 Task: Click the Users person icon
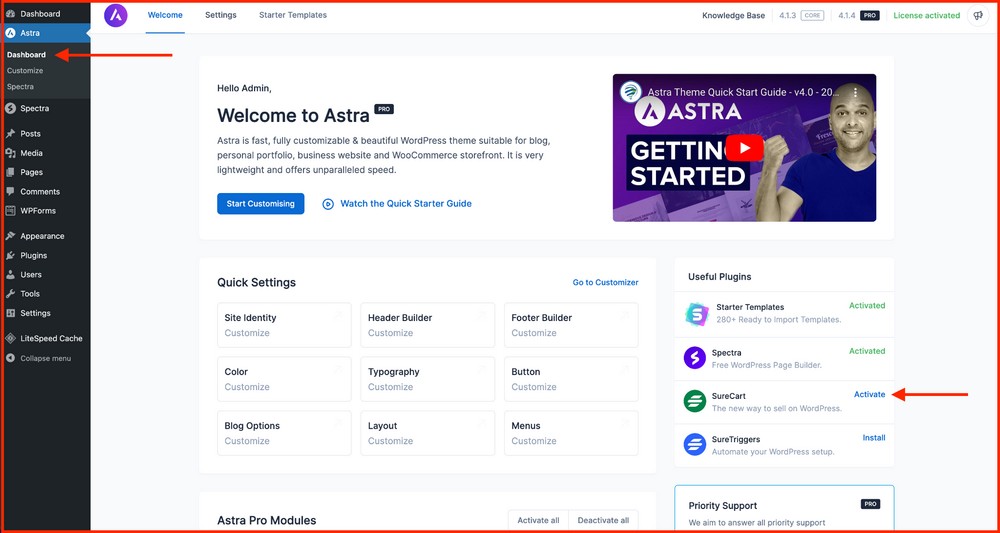pyautogui.click(x=10, y=275)
